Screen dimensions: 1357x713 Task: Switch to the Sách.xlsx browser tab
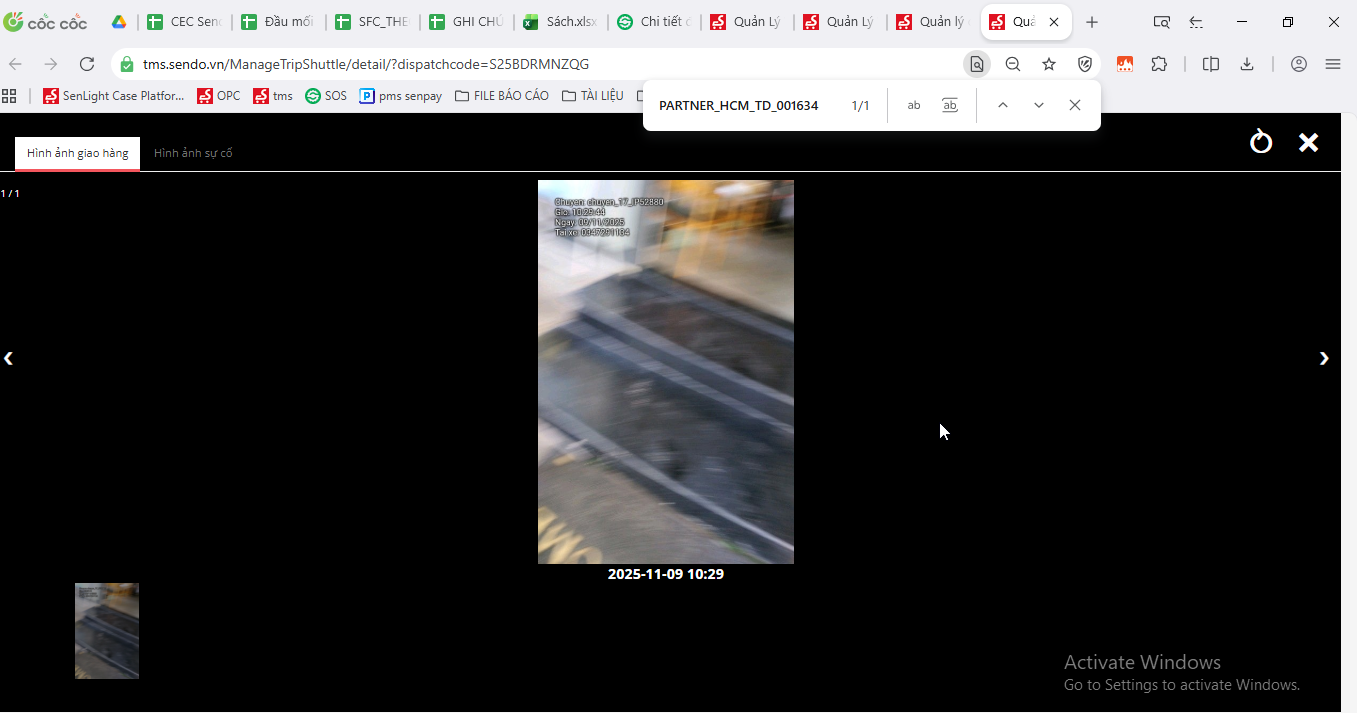(x=560, y=22)
